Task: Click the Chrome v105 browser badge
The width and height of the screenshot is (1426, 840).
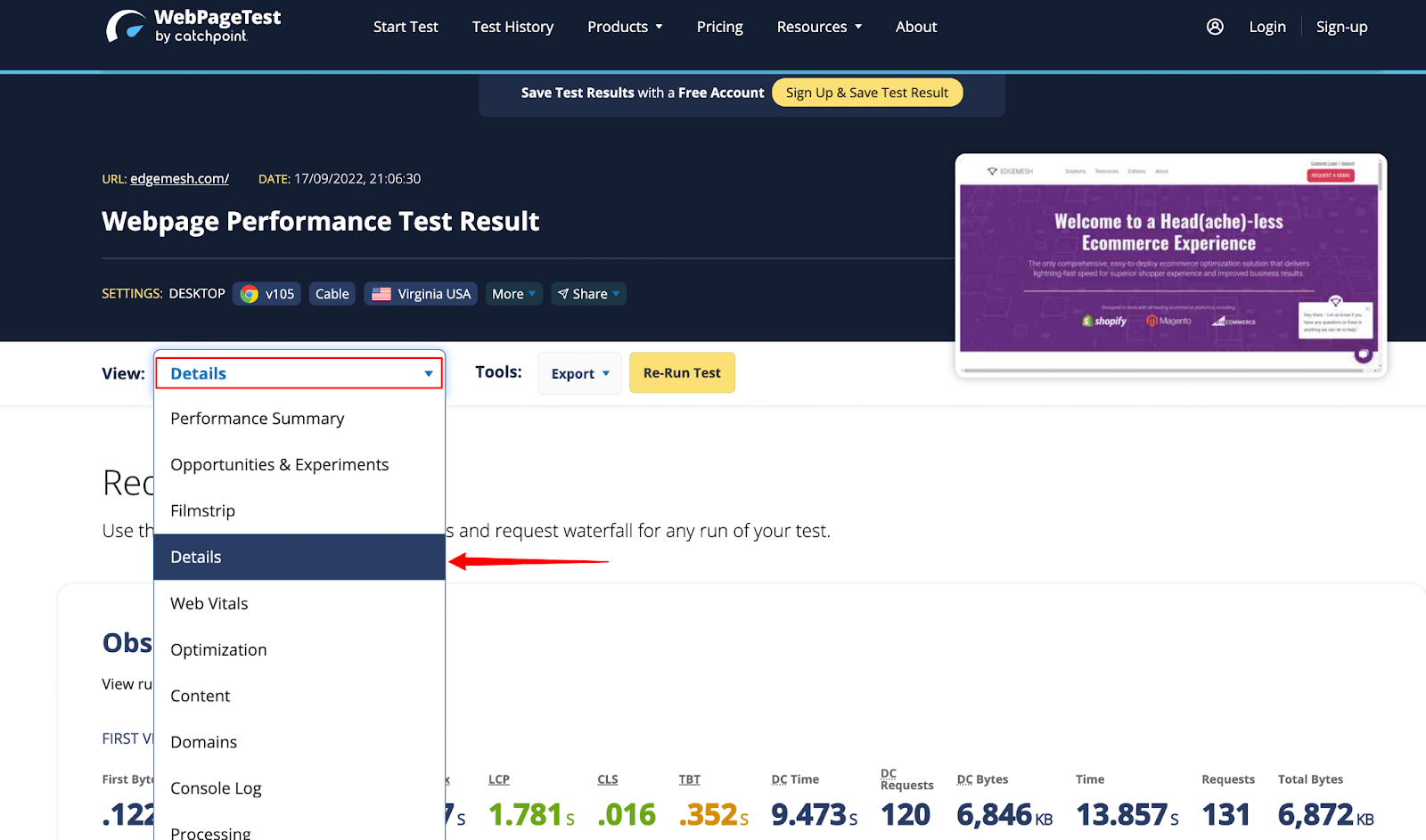Action: [x=267, y=294]
